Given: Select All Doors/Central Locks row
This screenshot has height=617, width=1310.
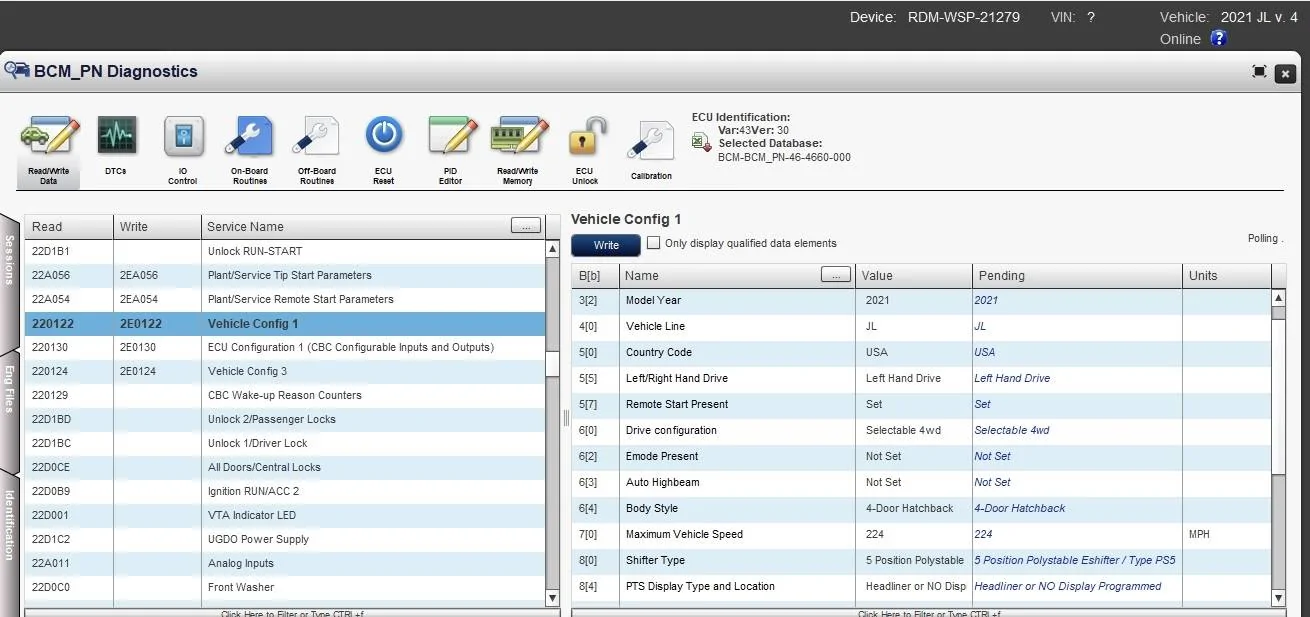Looking at the screenshot, I should (285, 468).
